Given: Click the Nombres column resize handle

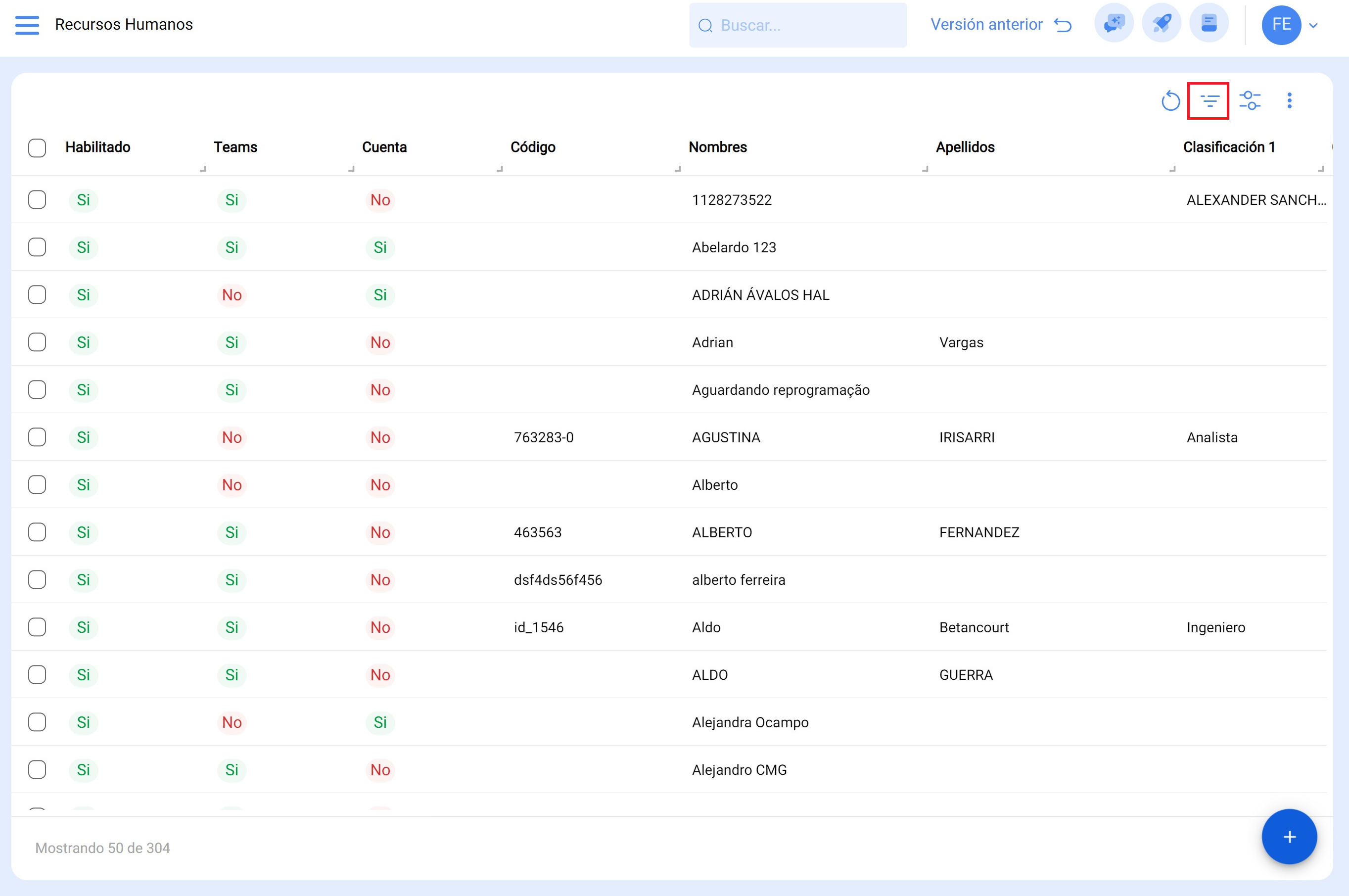Looking at the screenshot, I should pos(925,169).
